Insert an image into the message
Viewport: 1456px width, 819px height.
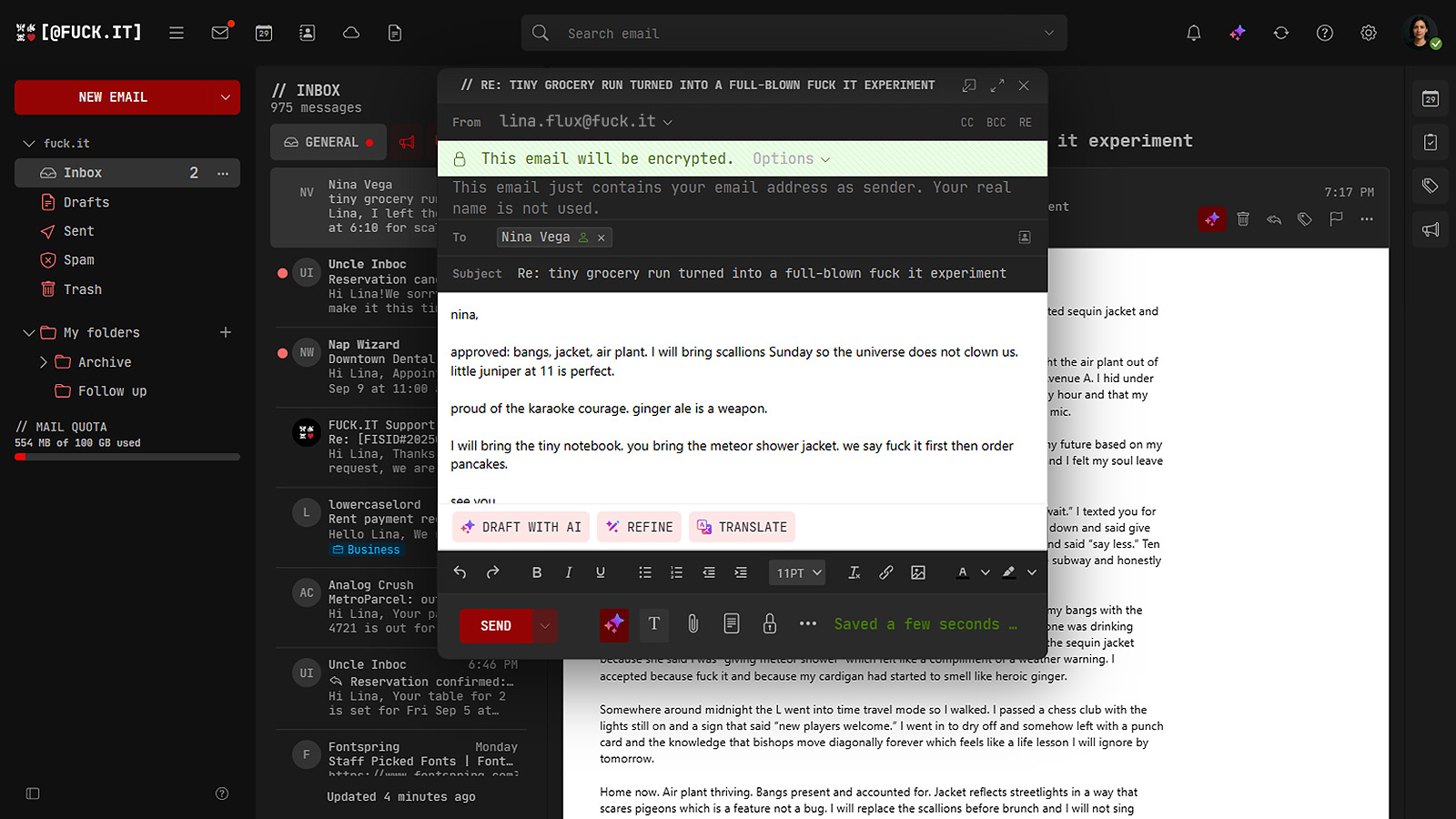pos(918,572)
